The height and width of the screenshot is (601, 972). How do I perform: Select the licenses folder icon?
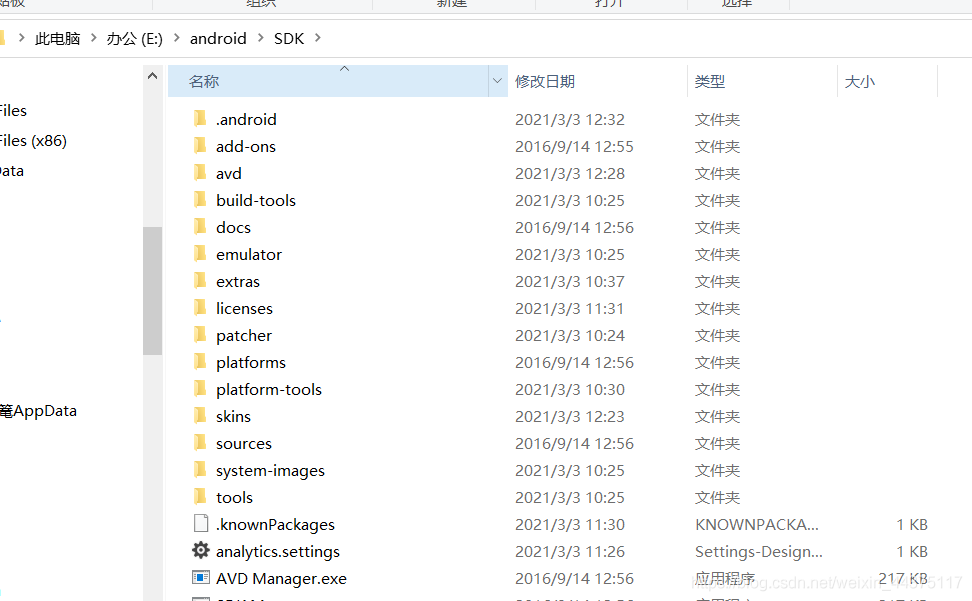pos(200,307)
